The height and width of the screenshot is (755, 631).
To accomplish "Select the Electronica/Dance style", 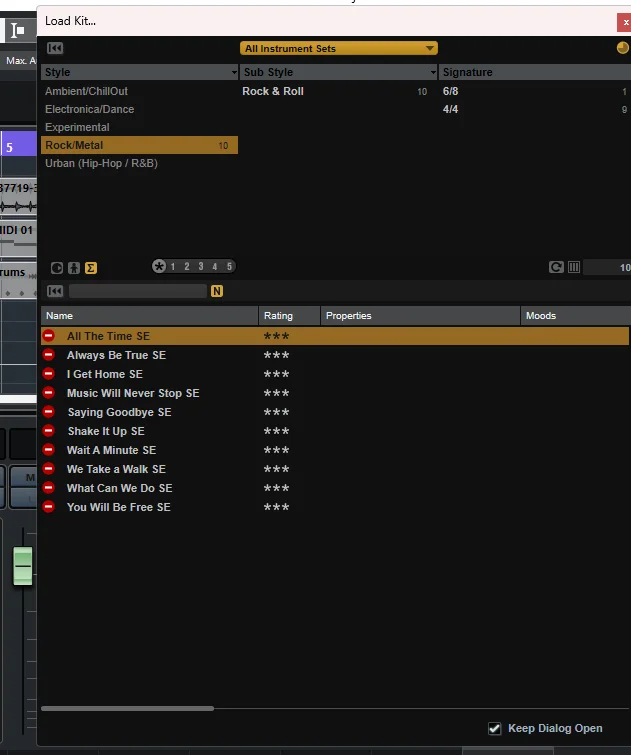I will click(139, 109).
